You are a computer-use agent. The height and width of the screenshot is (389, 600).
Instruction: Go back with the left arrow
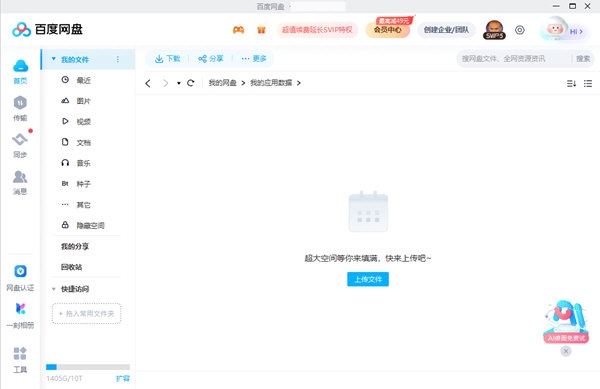[148, 83]
